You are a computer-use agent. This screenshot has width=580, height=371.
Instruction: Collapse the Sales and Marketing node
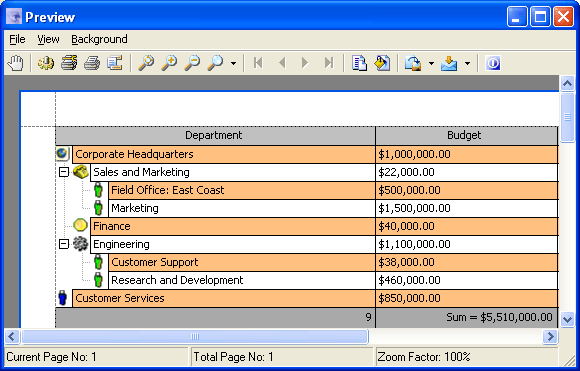tap(64, 172)
